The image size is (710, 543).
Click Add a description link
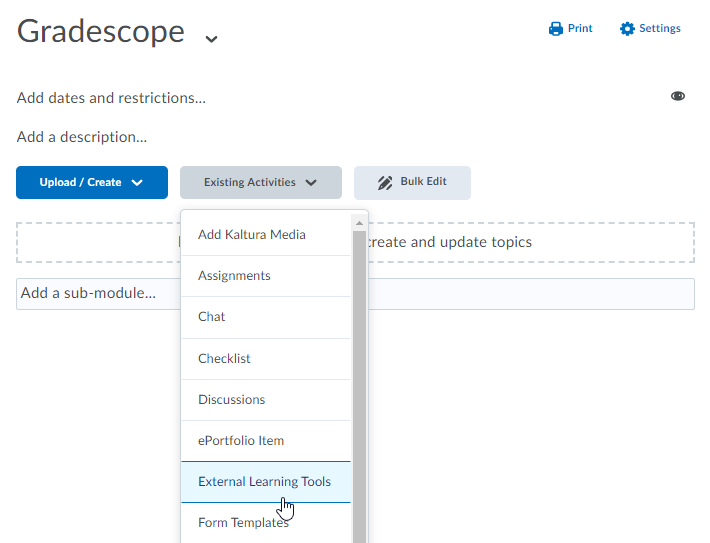tap(82, 137)
